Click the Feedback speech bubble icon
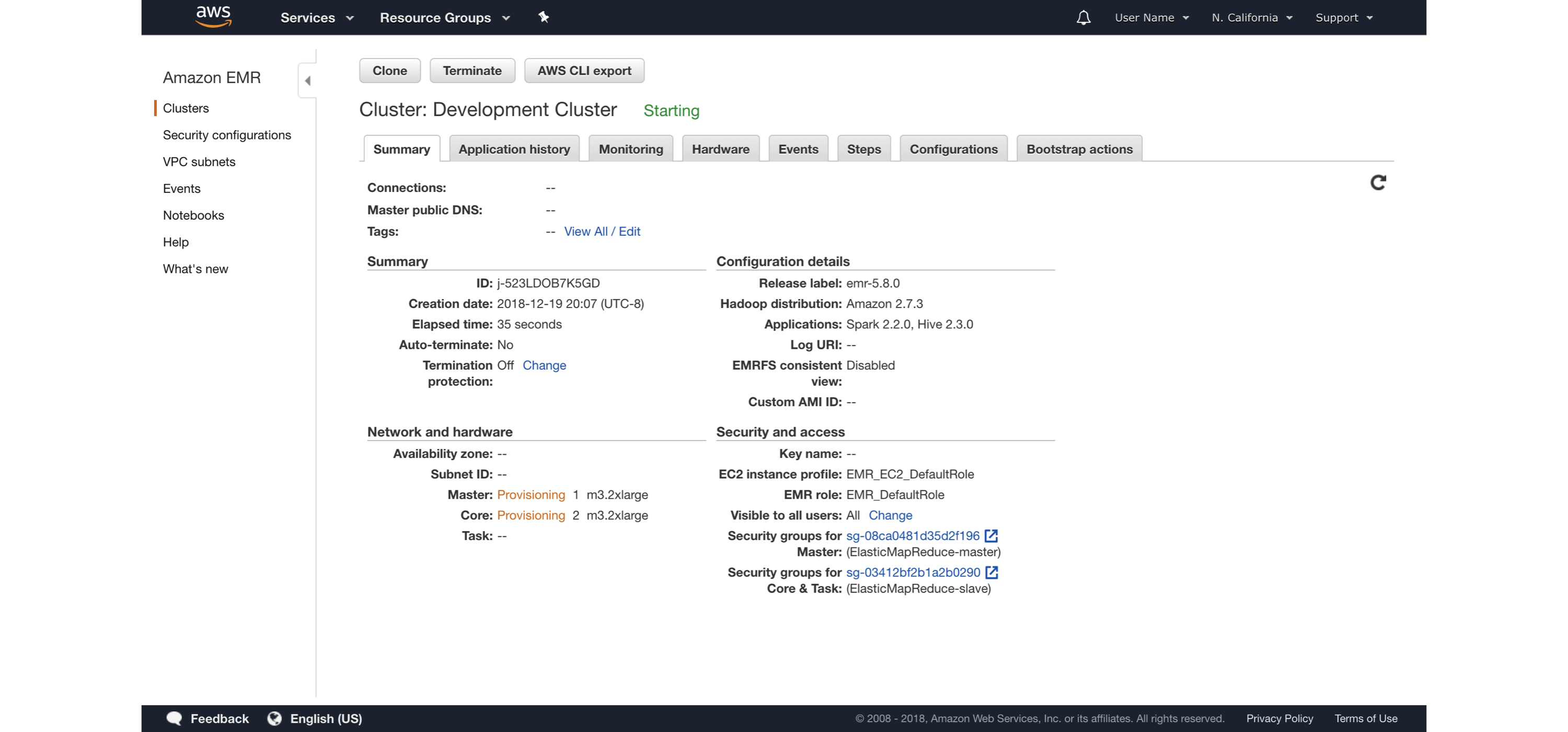This screenshot has height=732, width=1568. point(175,718)
